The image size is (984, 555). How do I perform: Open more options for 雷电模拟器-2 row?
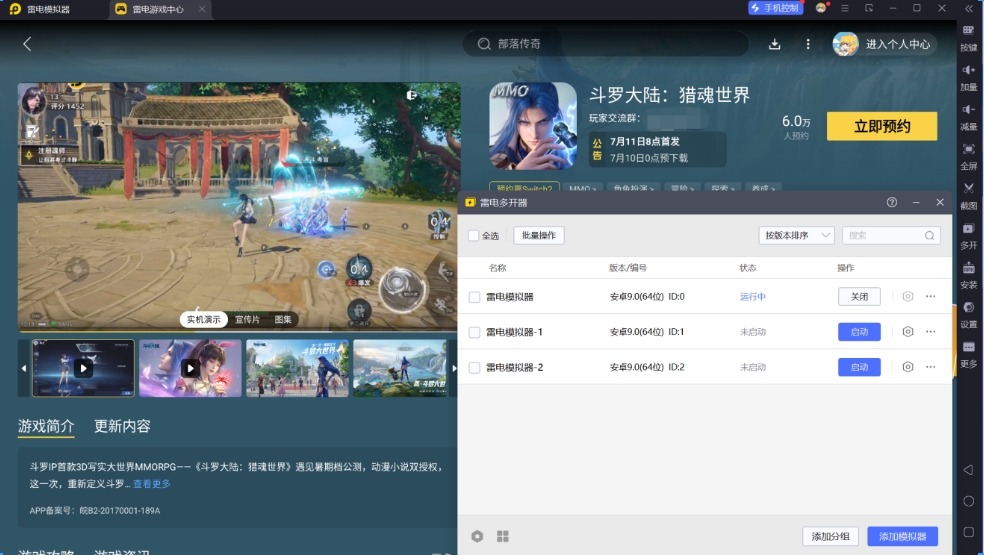click(x=931, y=367)
